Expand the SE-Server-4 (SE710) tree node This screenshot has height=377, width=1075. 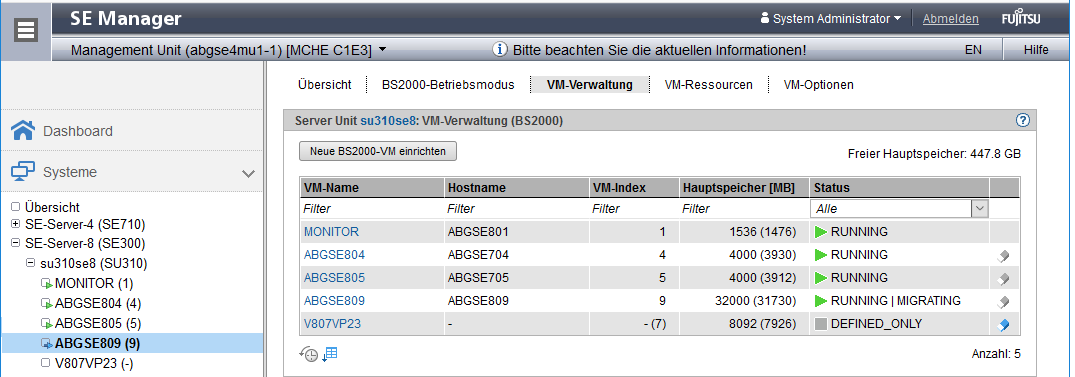16,224
